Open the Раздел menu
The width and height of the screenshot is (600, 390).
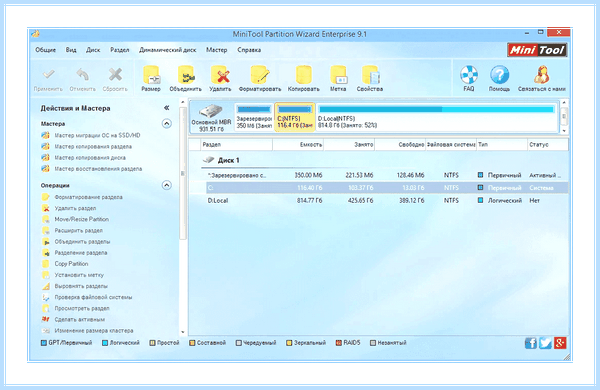pyautogui.click(x=120, y=50)
